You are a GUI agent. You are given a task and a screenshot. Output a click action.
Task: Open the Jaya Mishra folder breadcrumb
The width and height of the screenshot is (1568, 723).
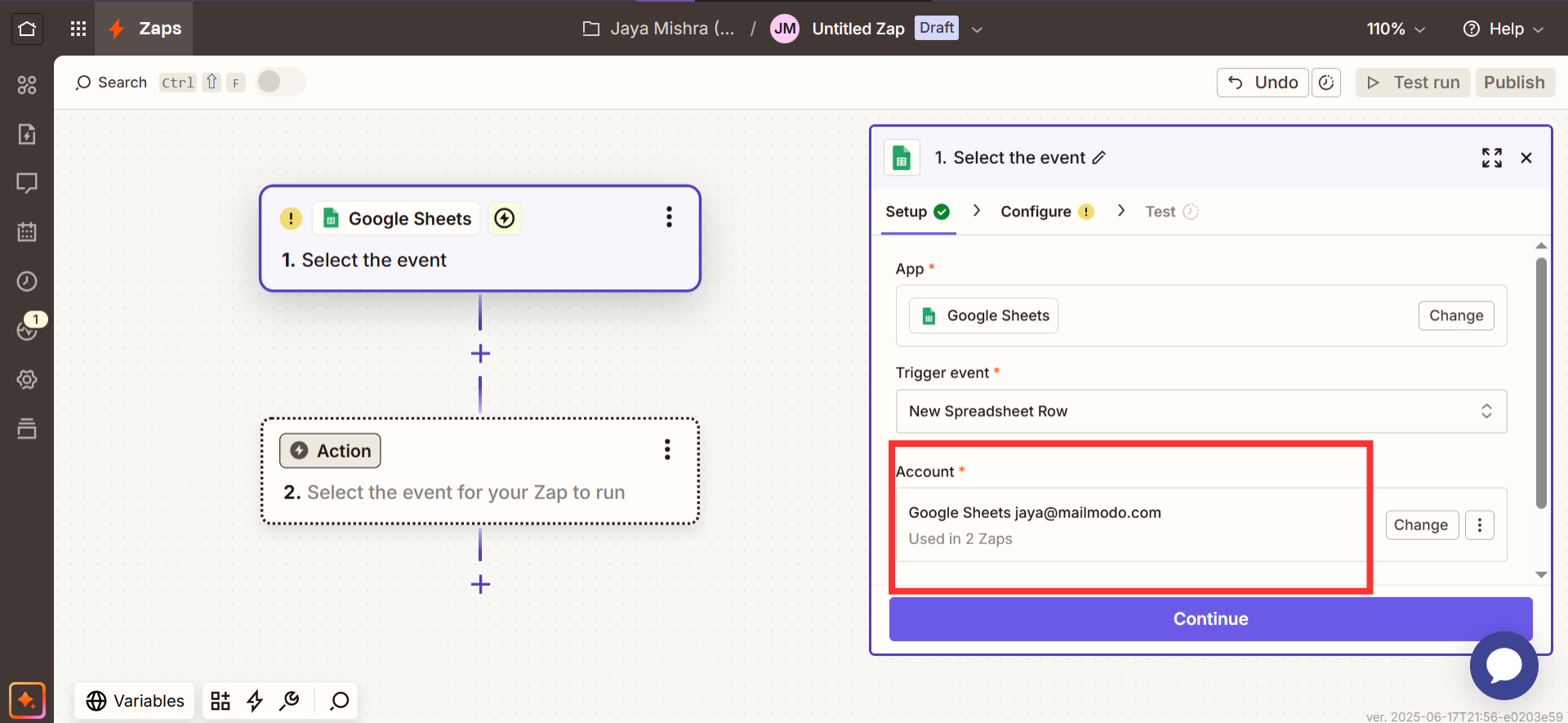click(658, 29)
